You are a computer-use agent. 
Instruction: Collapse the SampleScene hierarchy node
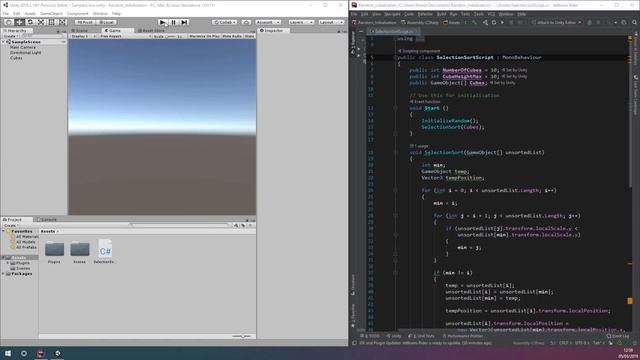(4, 42)
